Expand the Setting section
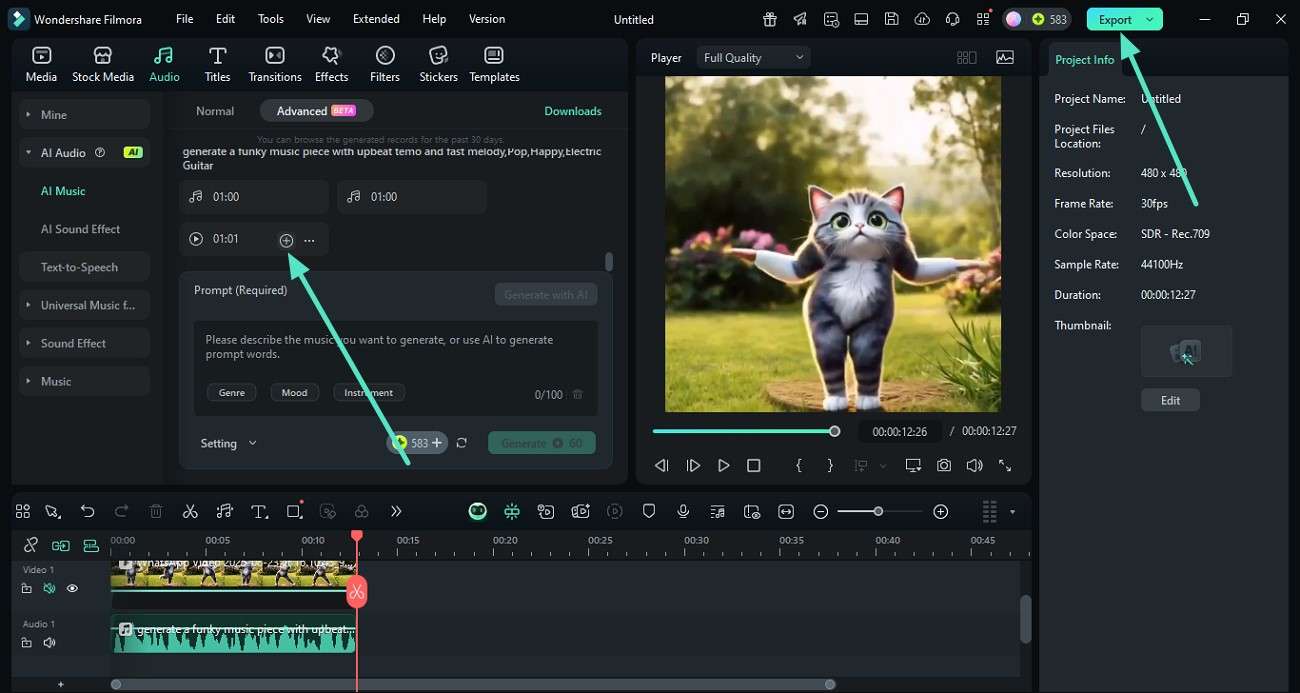Viewport: 1300px width, 693px height. pyautogui.click(x=229, y=443)
